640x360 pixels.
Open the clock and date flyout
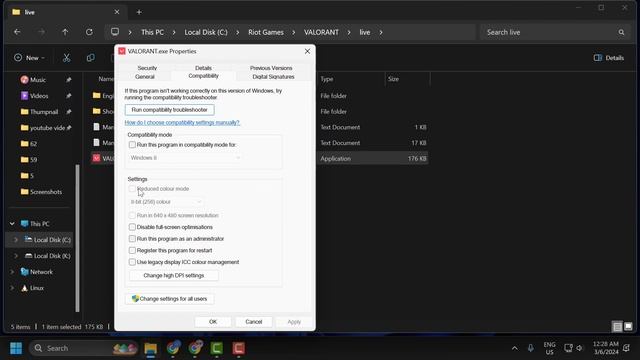click(x=606, y=348)
